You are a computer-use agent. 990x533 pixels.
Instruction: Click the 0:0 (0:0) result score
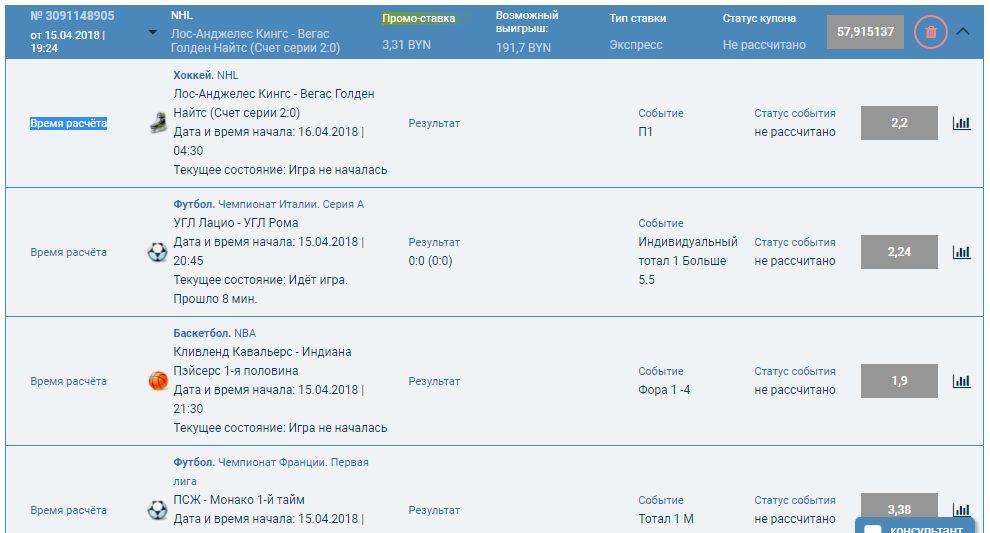(x=431, y=261)
